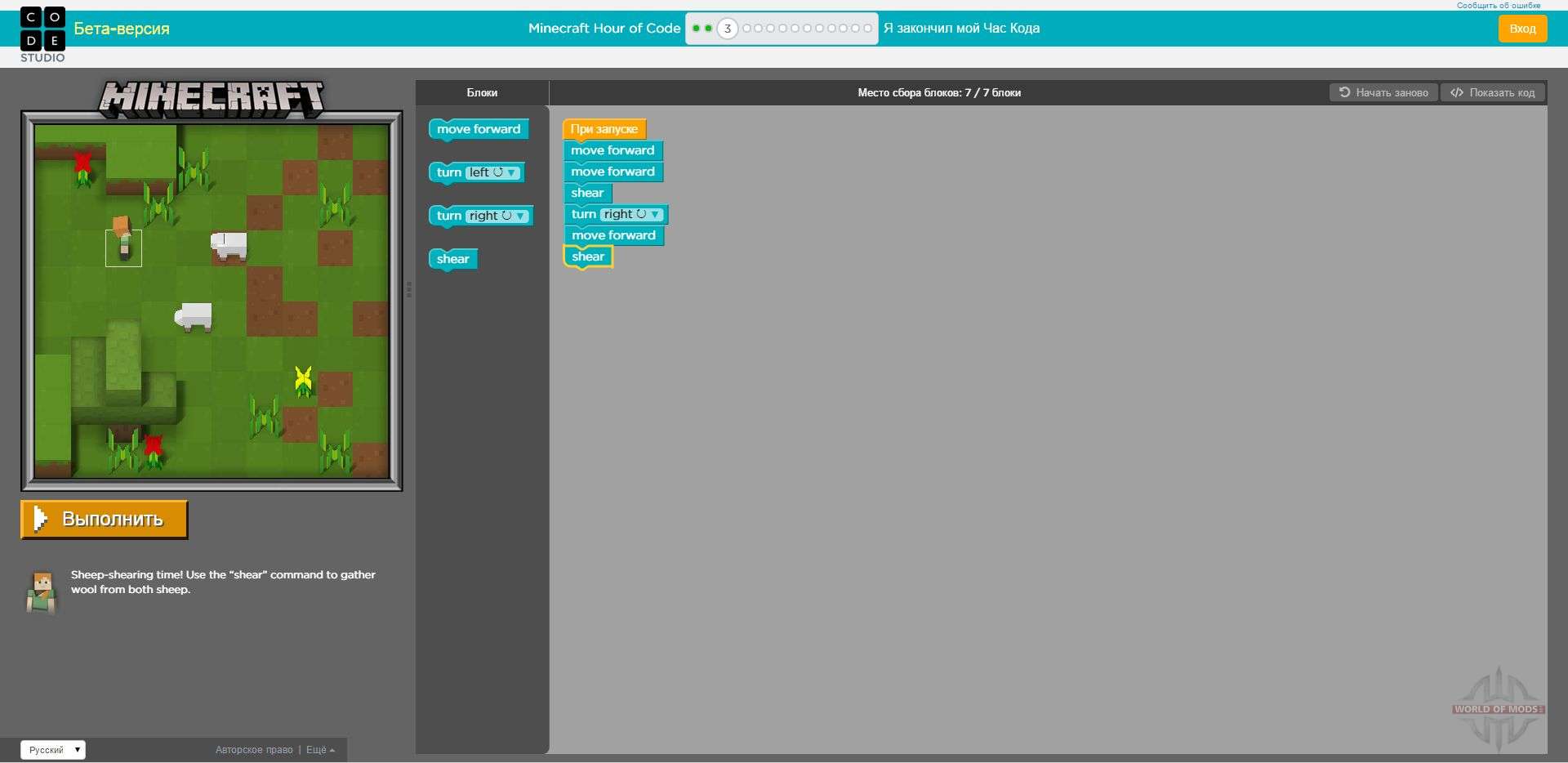Expand the Ещё footer menu

[x=320, y=750]
